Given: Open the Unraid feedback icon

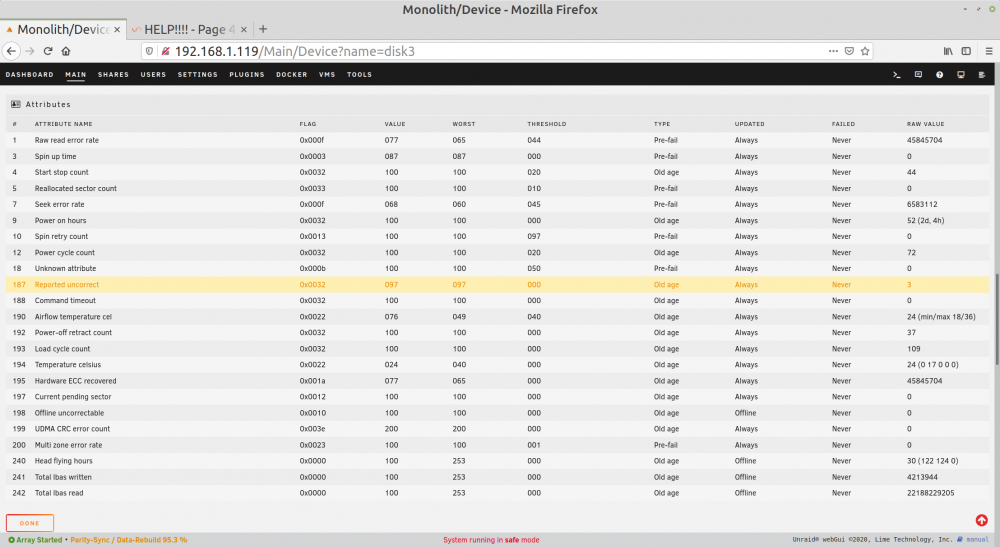Looking at the screenshot, I should click(918, 75).
